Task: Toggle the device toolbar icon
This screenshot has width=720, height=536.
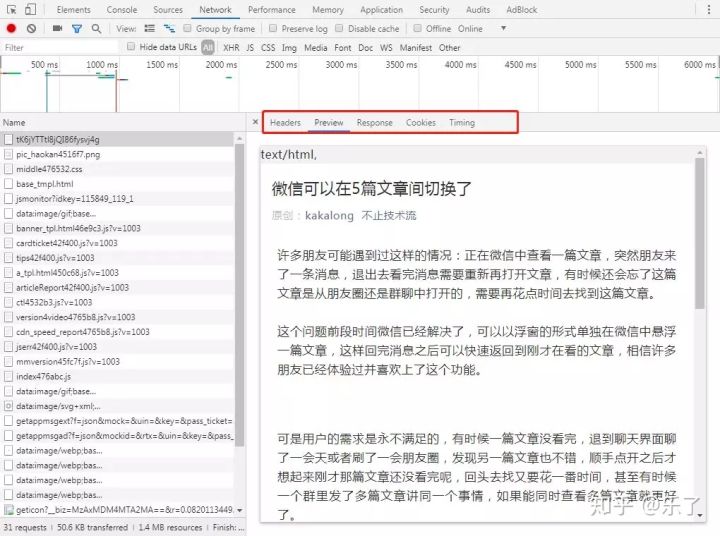Action: pyautogui.click(x=30, y=9)
